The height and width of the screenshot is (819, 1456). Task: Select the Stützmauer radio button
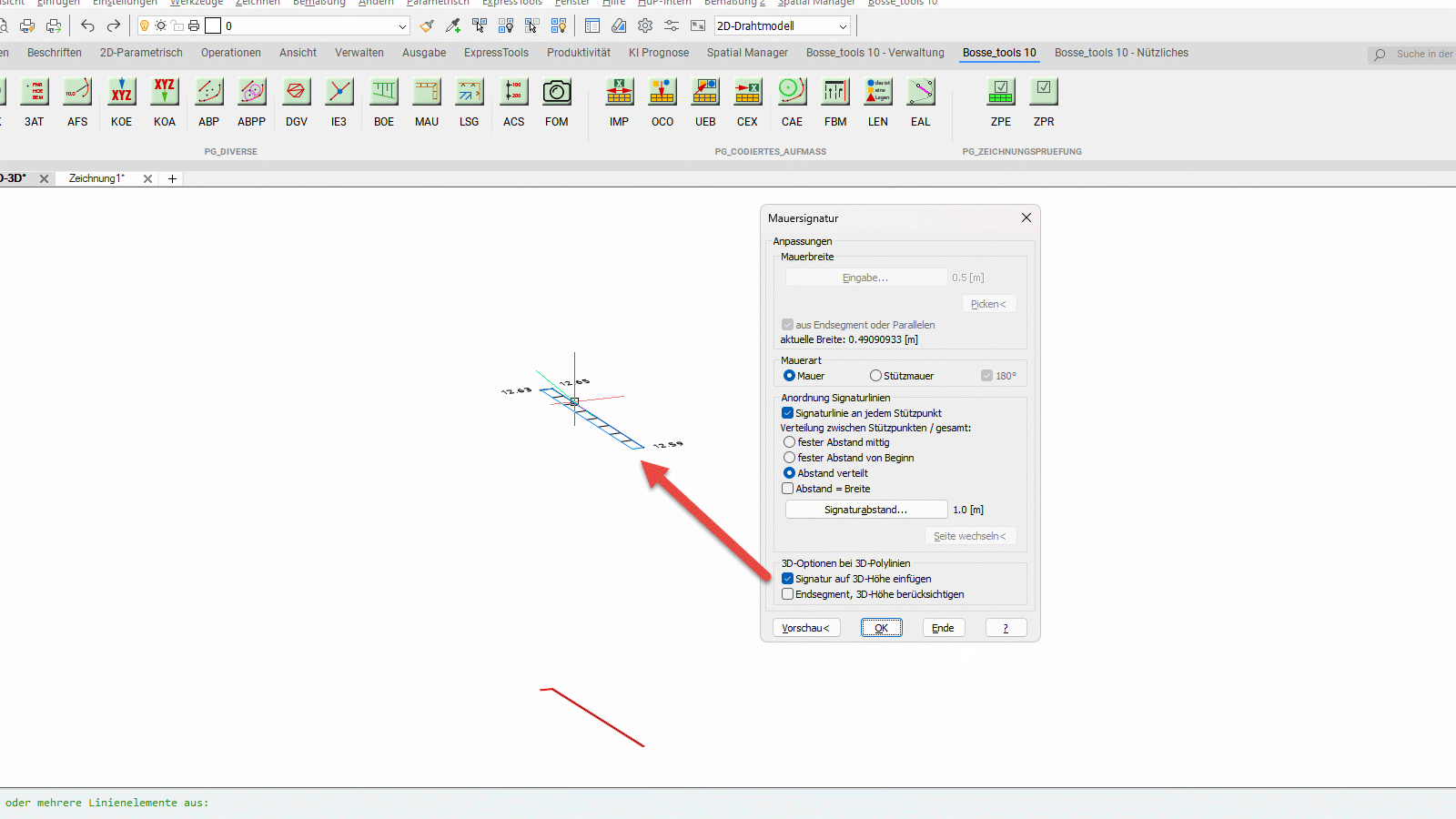click(875, 376)
